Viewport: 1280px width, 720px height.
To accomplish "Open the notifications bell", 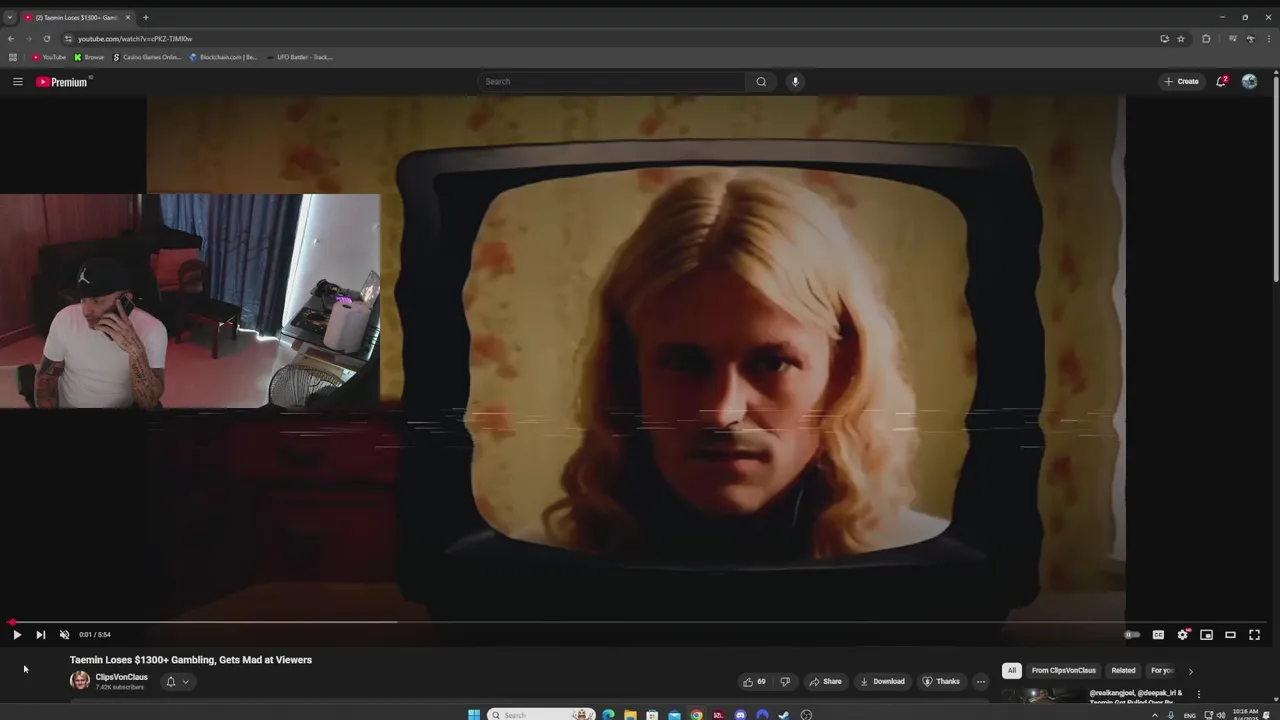I will (x=1221, y=81).
